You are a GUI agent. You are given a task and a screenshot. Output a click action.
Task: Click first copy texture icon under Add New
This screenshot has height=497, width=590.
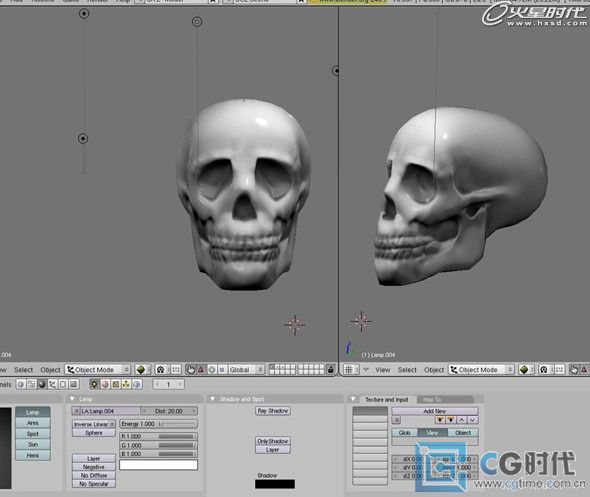point(439,420)
